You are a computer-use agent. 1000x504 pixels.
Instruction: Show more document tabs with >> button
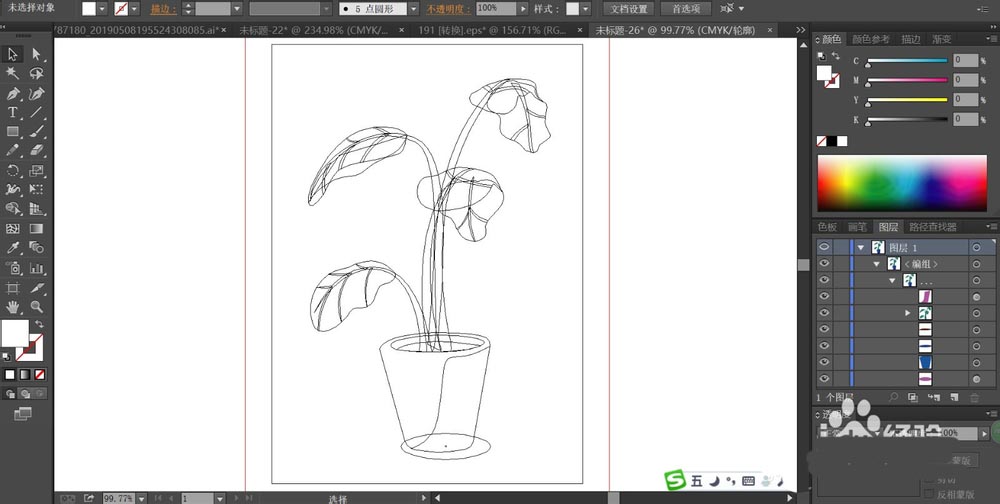pos(800,30)
